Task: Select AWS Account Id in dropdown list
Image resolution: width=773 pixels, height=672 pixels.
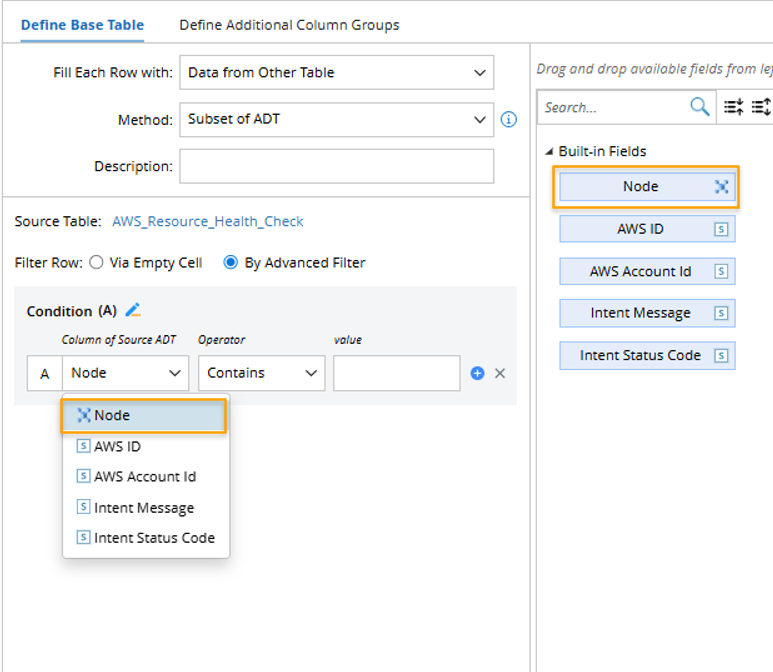Action: tap(144, 477)
